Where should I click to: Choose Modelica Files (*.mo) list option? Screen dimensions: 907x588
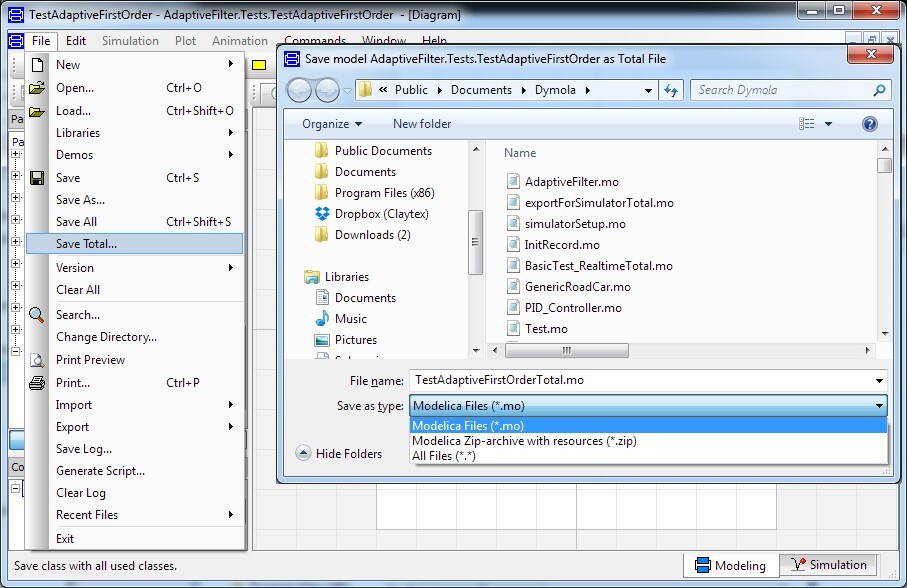[648, 426]
